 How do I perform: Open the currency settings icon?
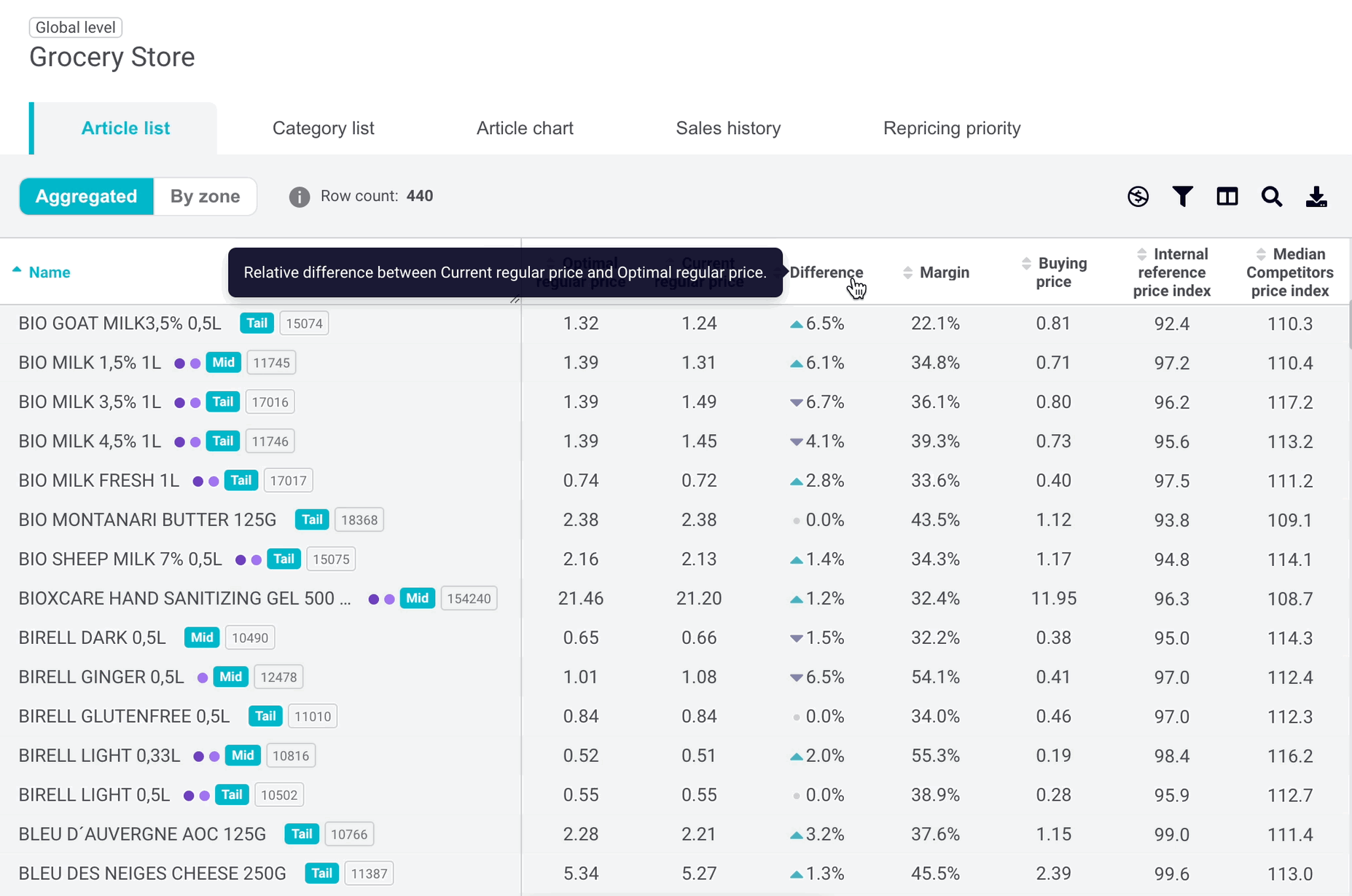1138,197
